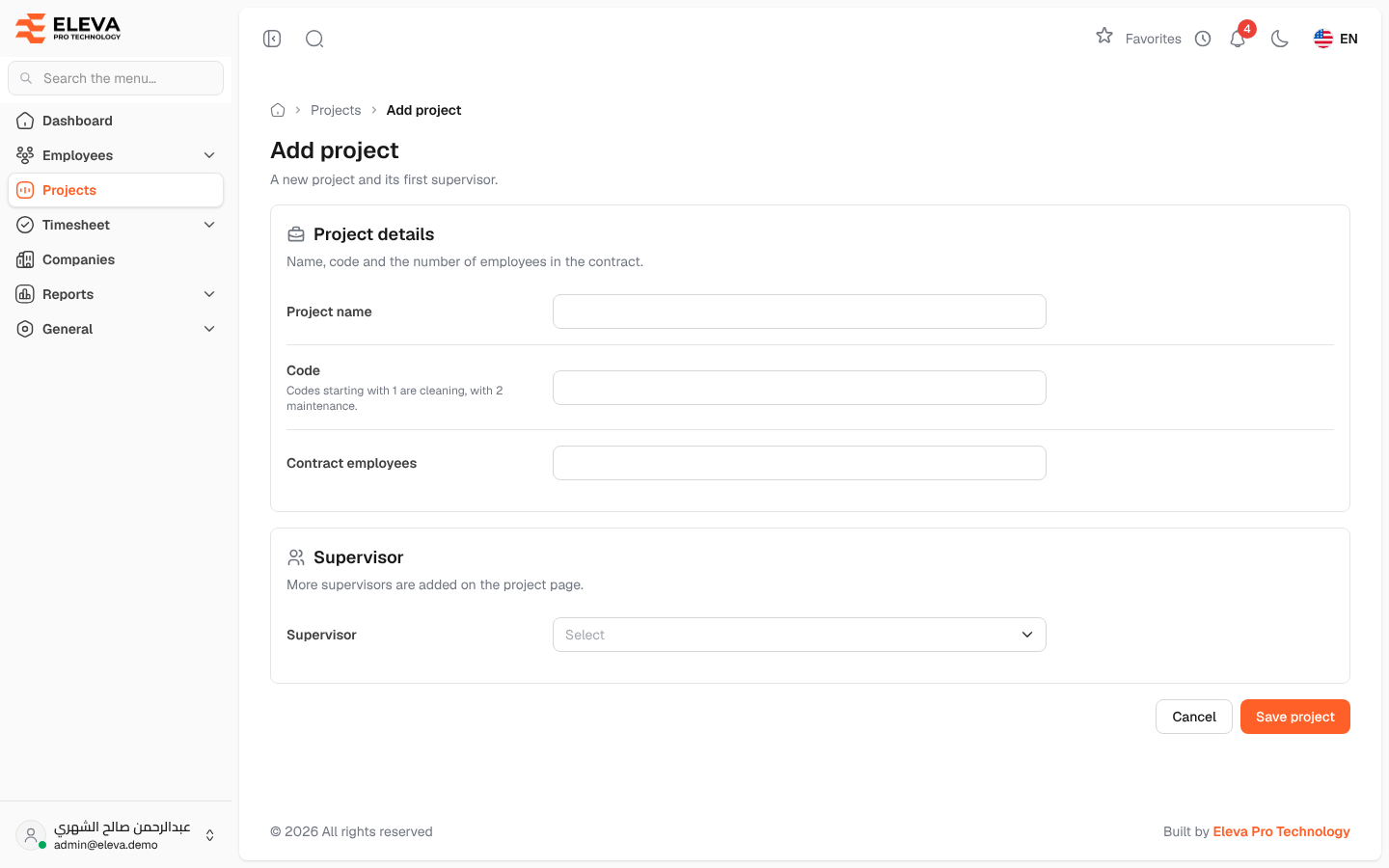Open EN language selector
The width and height of the screenshot is (1389, 868).
tap(1336, 39)
